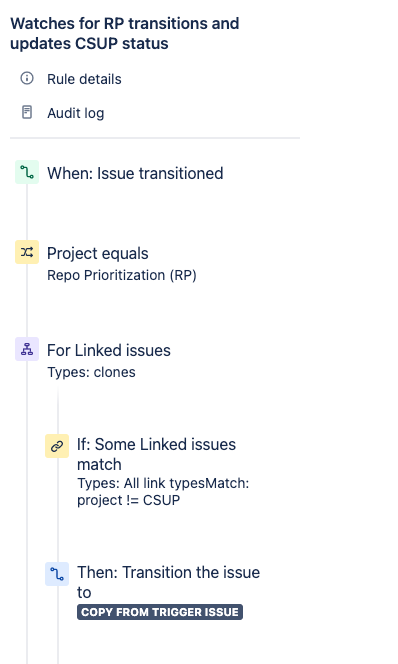Click the Types: clones branch detail
The width and height of the screenshot is (398, 664).
click(x=91, y=372)
